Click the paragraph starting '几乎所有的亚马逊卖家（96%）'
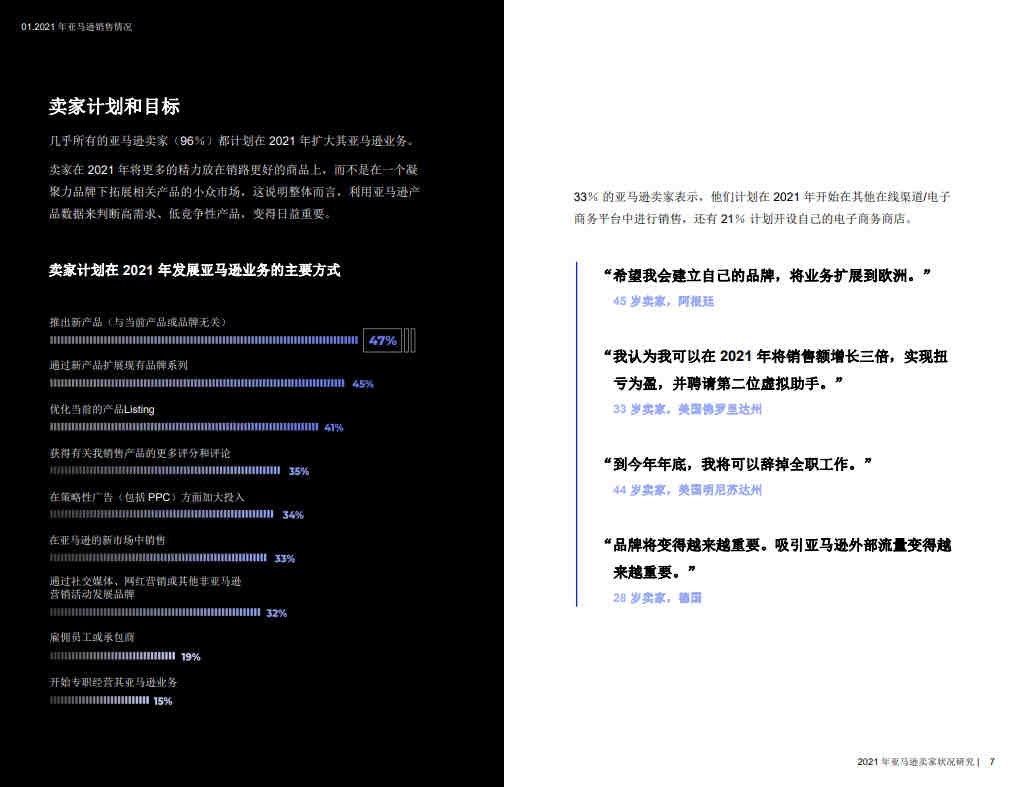 point(233,141)
